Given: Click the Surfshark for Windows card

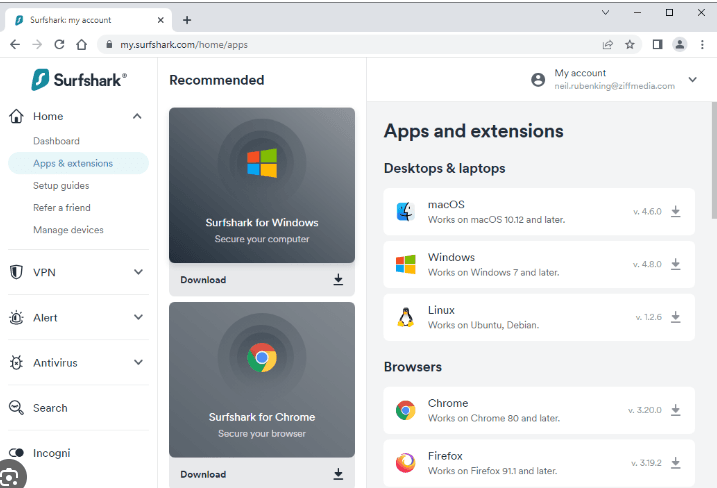Looking at the screenshot, I should tap(262, 185).
